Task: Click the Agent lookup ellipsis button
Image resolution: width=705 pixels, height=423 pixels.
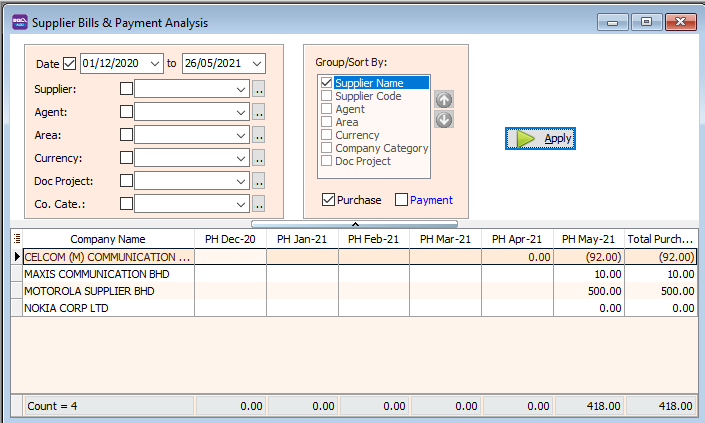Action: point(258,112)
